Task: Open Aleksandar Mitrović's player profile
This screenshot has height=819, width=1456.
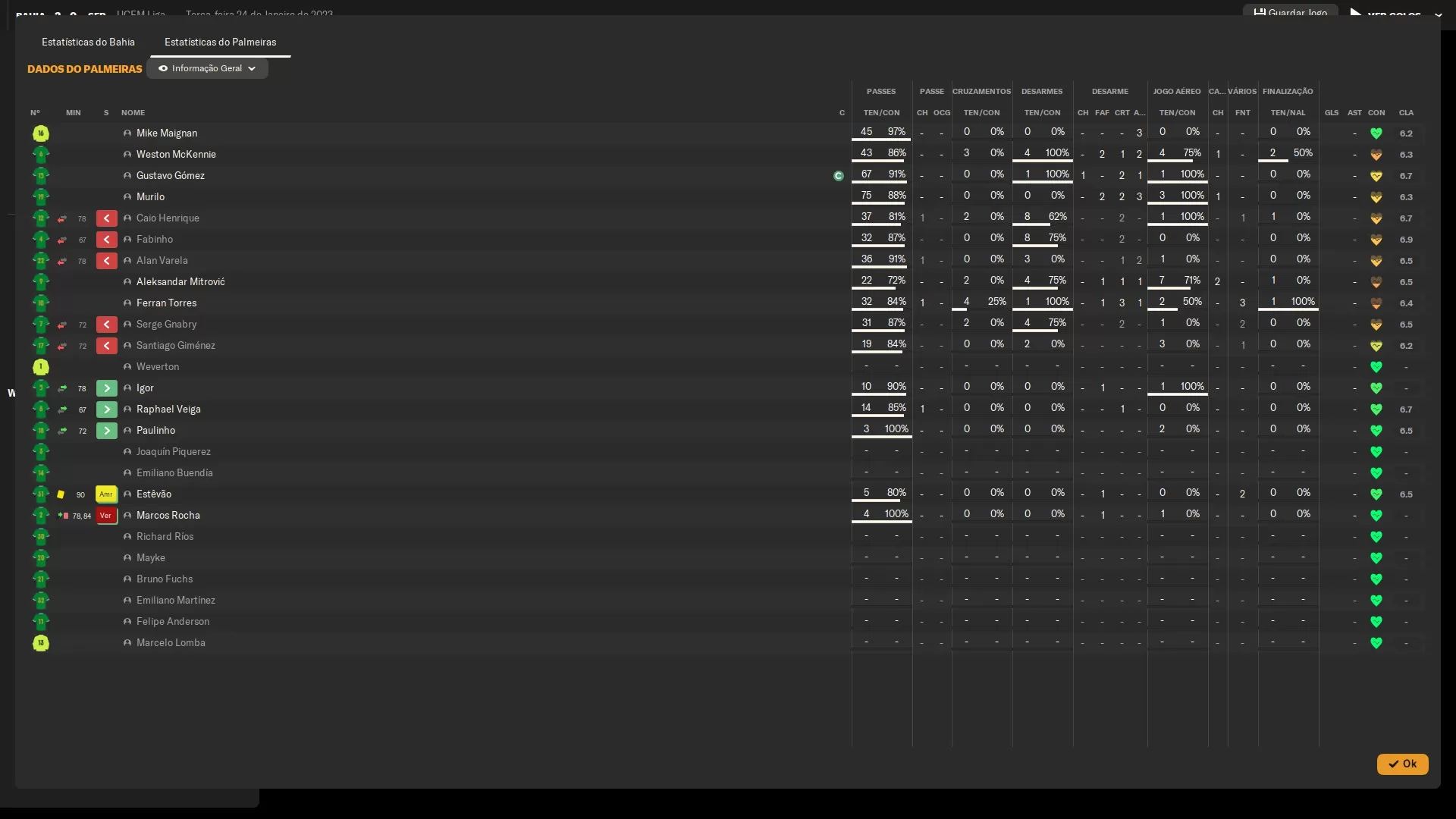Action: click(x=180, y=282)
